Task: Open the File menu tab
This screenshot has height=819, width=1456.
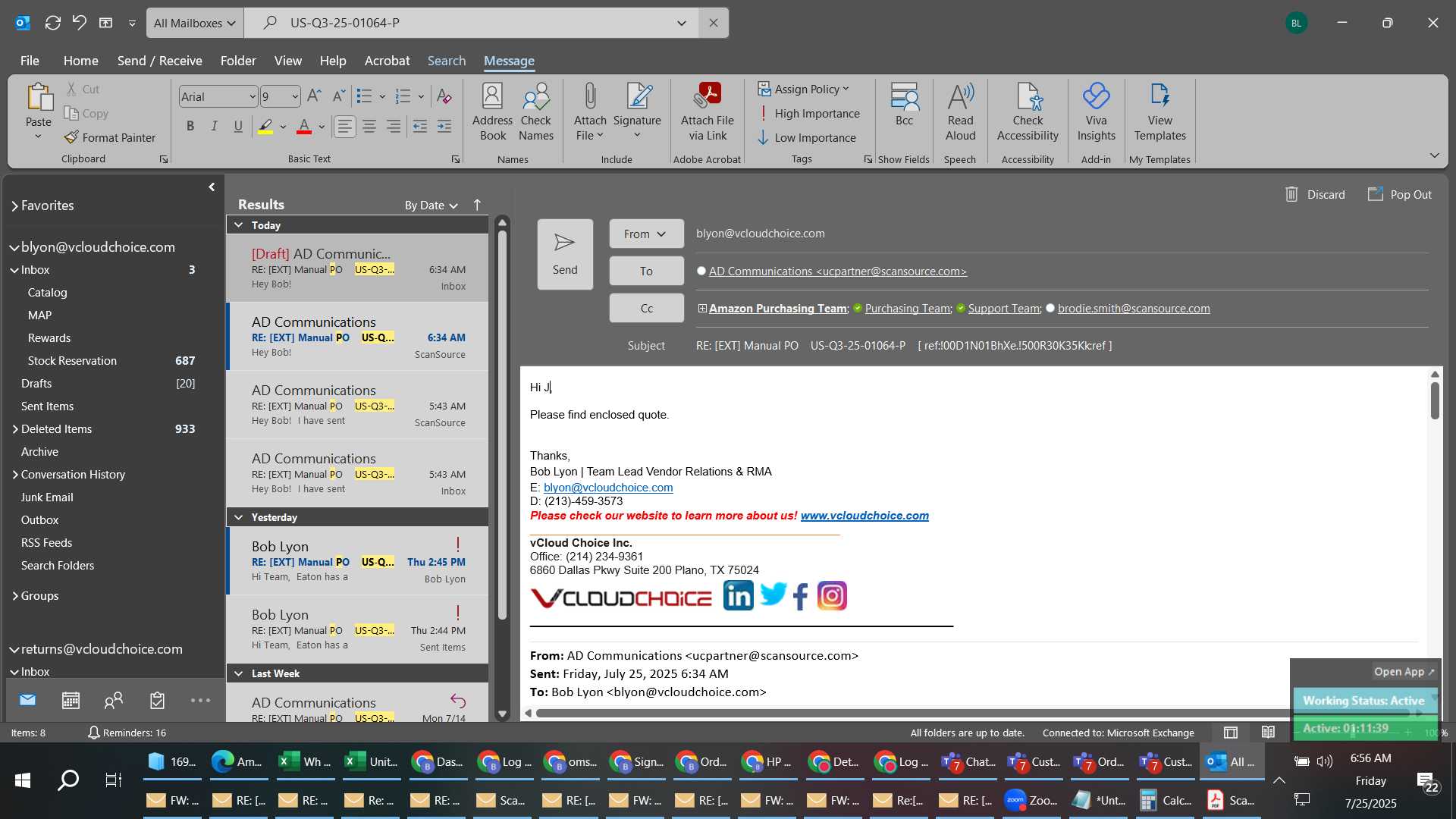Action: [30, 61]
